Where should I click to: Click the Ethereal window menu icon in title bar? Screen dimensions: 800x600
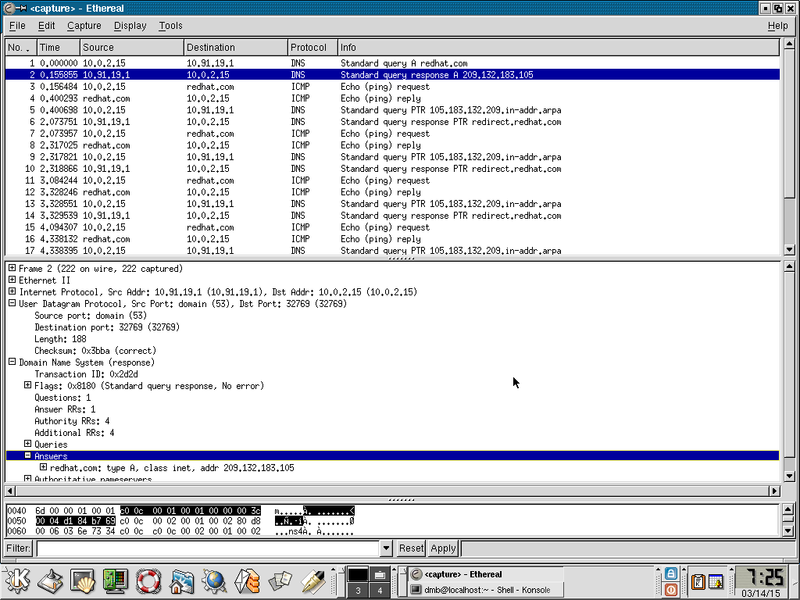pyautogui.click(x=8, y=8)
